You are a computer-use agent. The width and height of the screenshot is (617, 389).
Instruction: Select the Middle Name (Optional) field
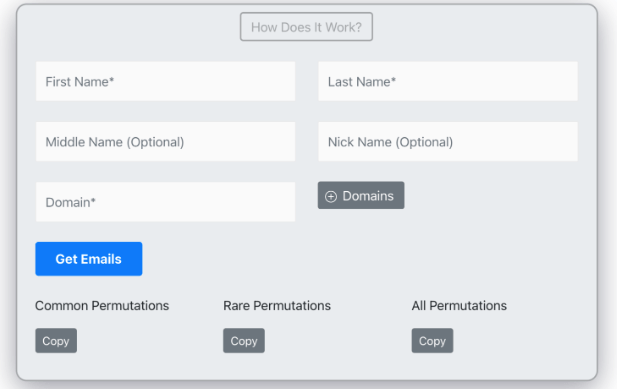click(x=165, y=142)
